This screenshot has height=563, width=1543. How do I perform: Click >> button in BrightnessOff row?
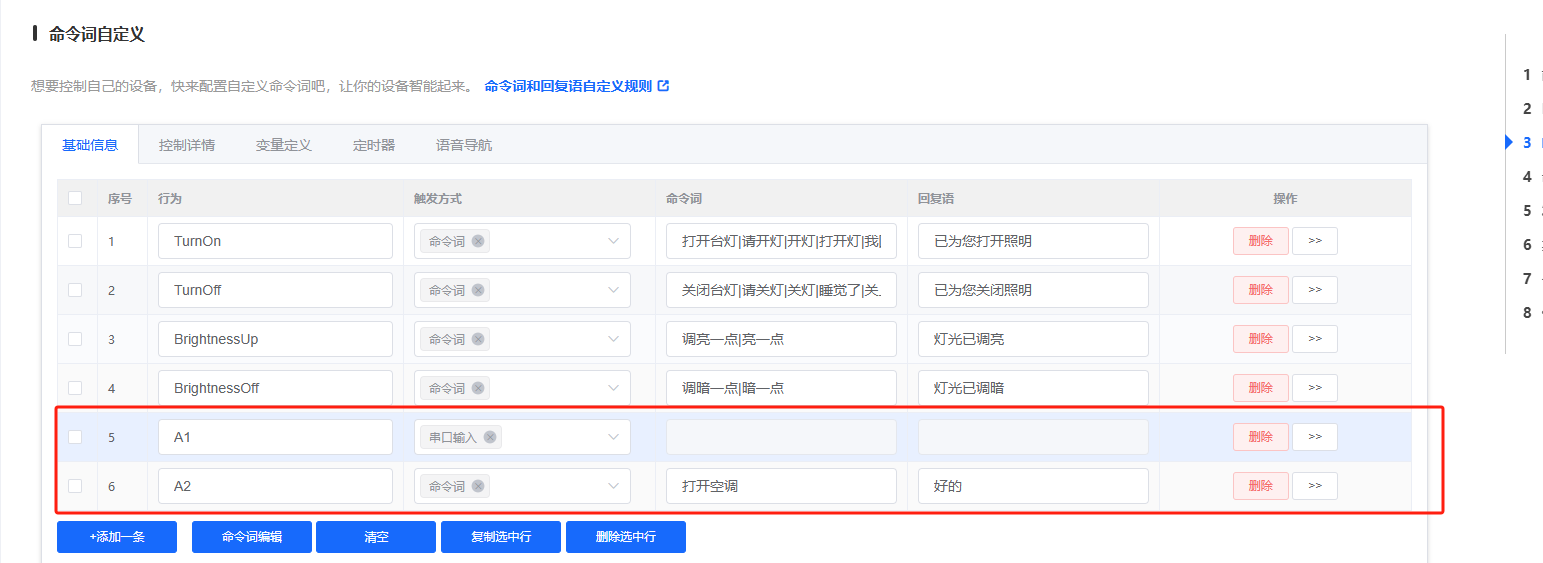pos(1315,388)
